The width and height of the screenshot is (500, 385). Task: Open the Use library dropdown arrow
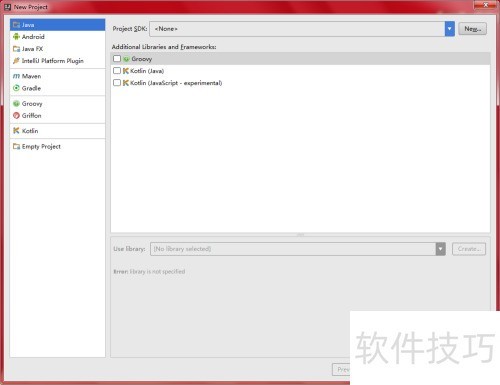[441, 249]
